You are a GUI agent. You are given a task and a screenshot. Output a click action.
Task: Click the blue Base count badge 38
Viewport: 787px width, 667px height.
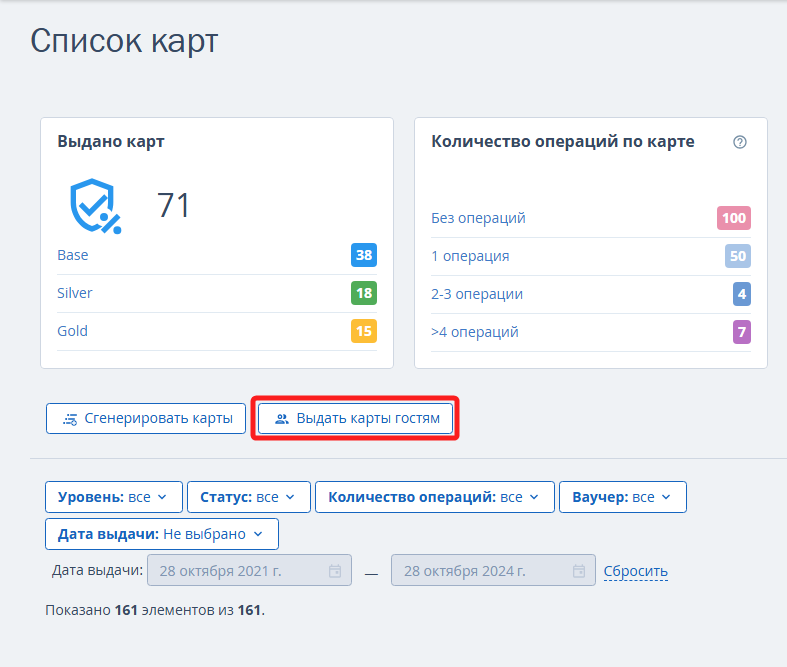tap(364, 255)
